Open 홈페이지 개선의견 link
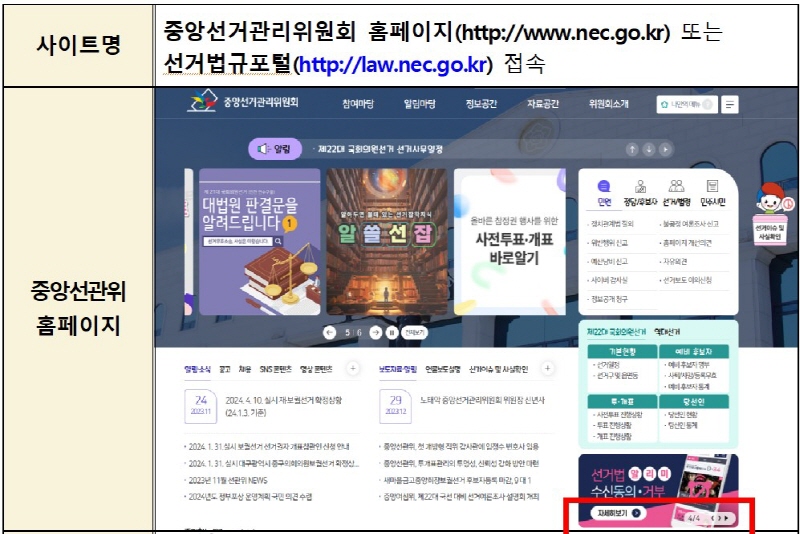This screenshot has height=534, width=800. coord(686,243)
